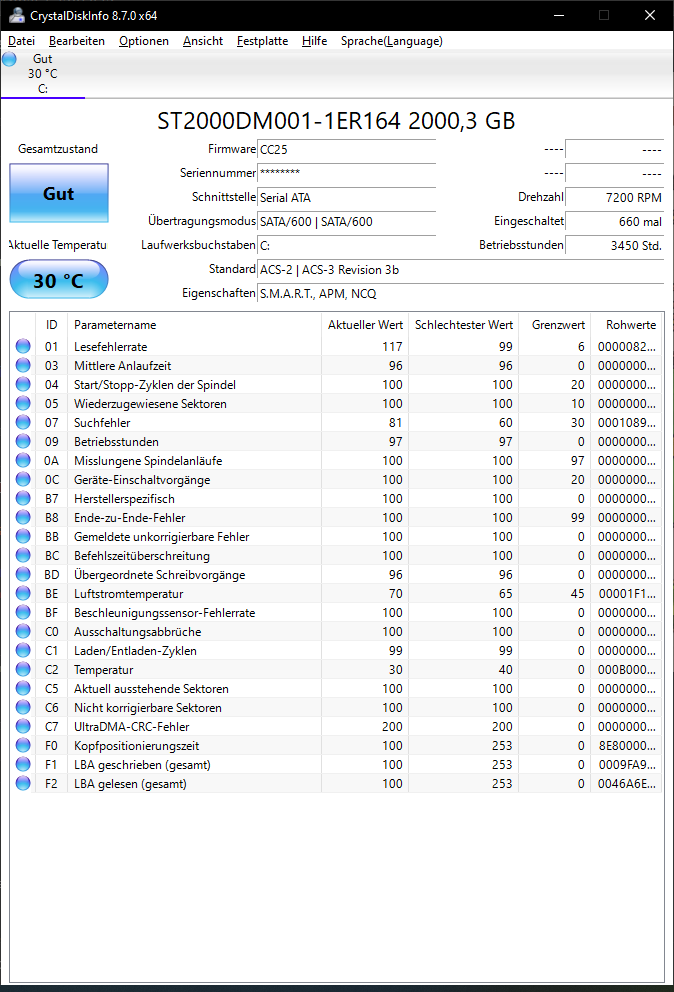The width and height of the screenshot is (674, 992).
Task: Click the Aktueller Wert column header
Action: click(x=365, y=325)
